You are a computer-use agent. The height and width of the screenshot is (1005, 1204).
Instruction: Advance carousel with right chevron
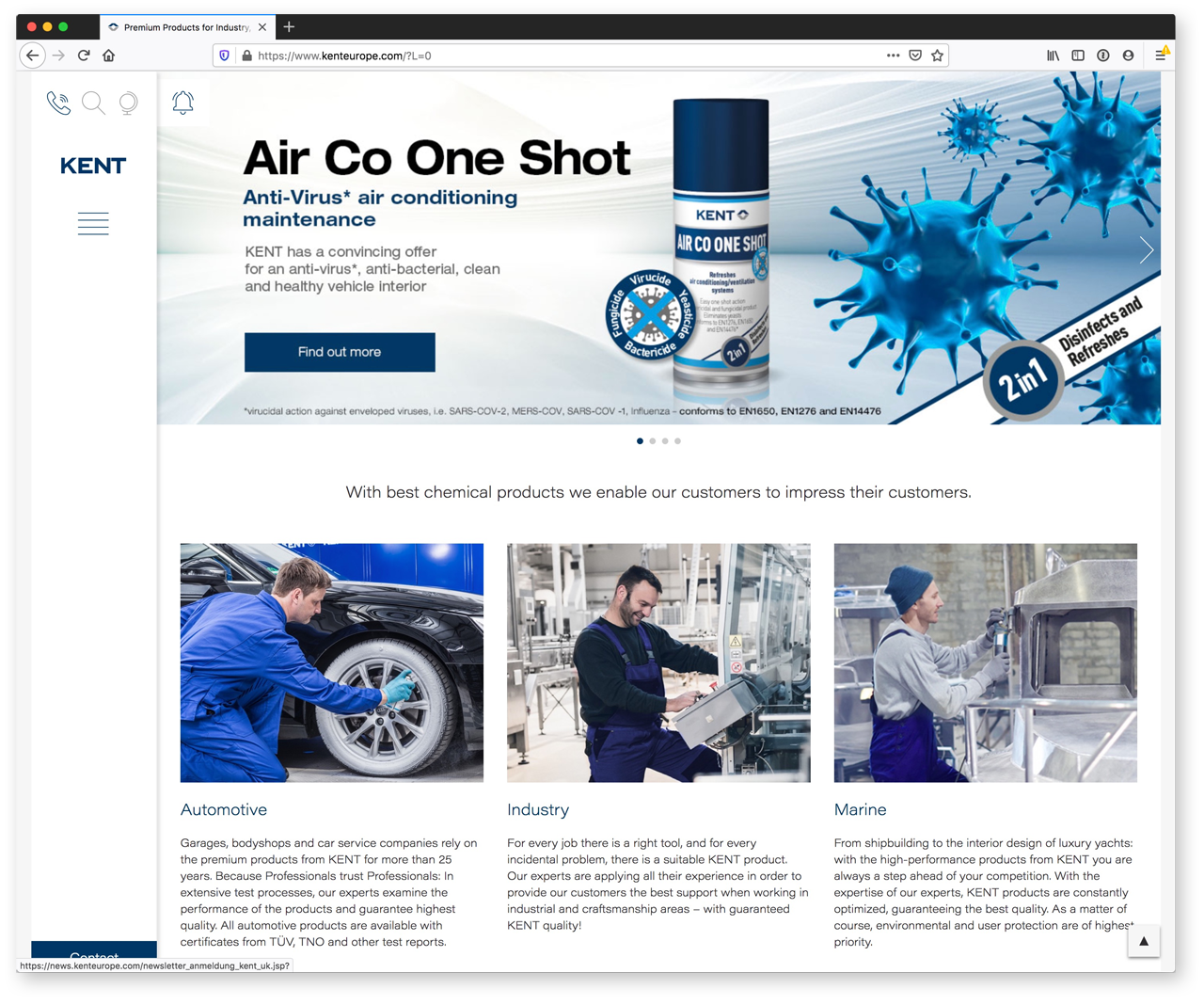tap(1146, 250)
